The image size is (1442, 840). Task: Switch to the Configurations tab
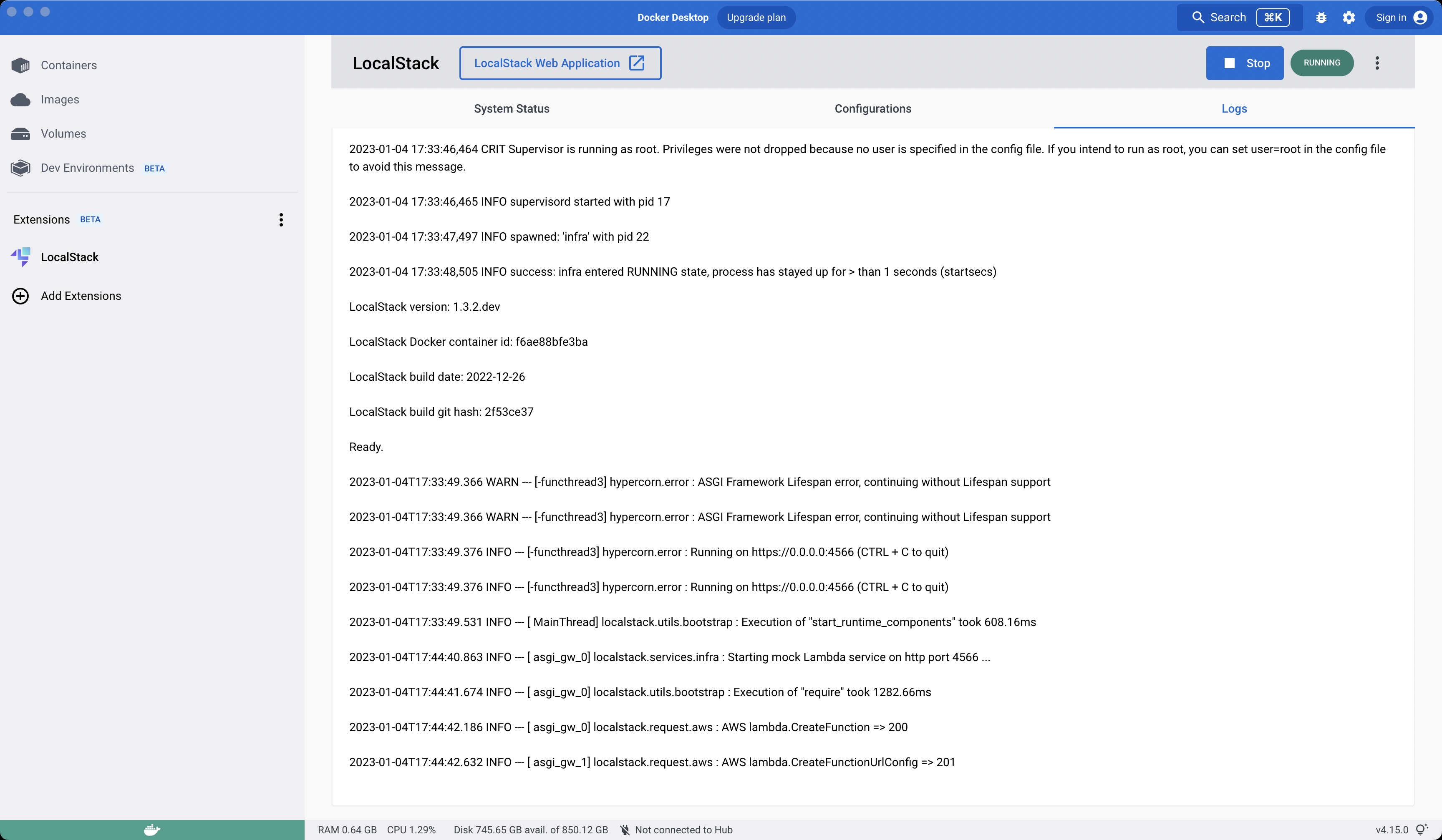click(872, 108)
